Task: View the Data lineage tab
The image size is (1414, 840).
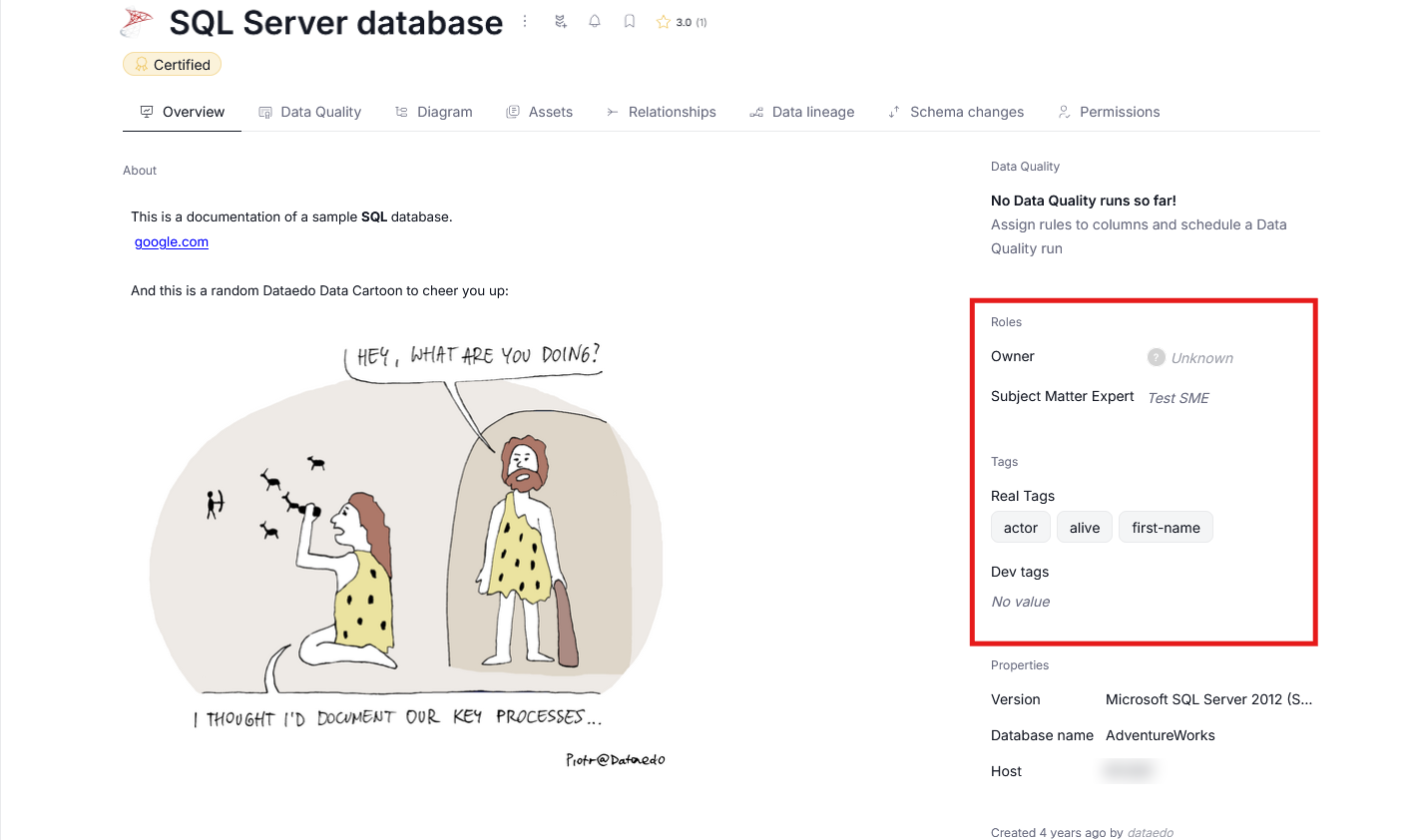Action: [x=801, y=112]
